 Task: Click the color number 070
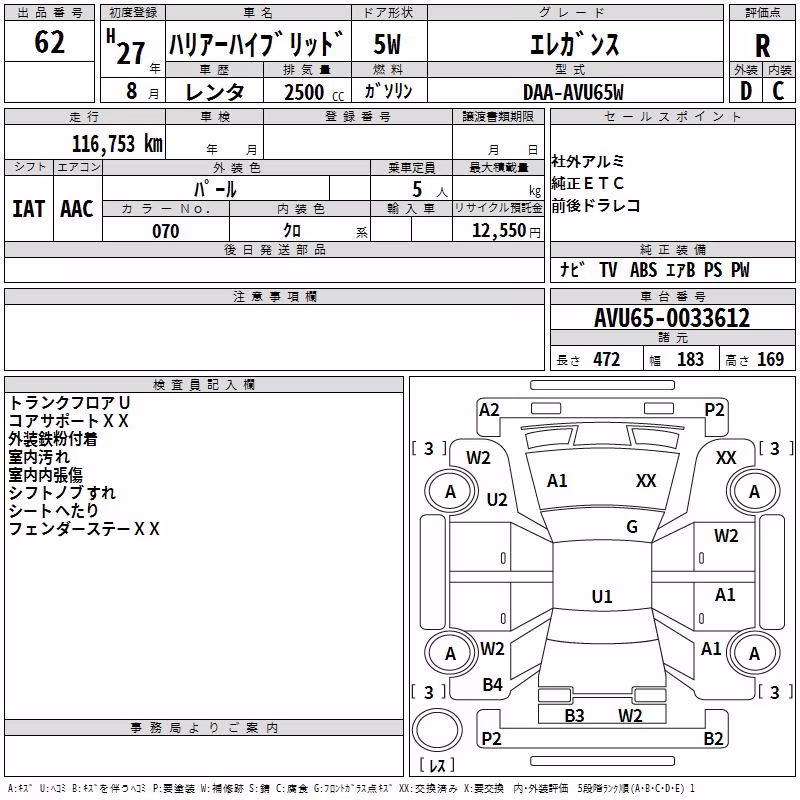166,231
